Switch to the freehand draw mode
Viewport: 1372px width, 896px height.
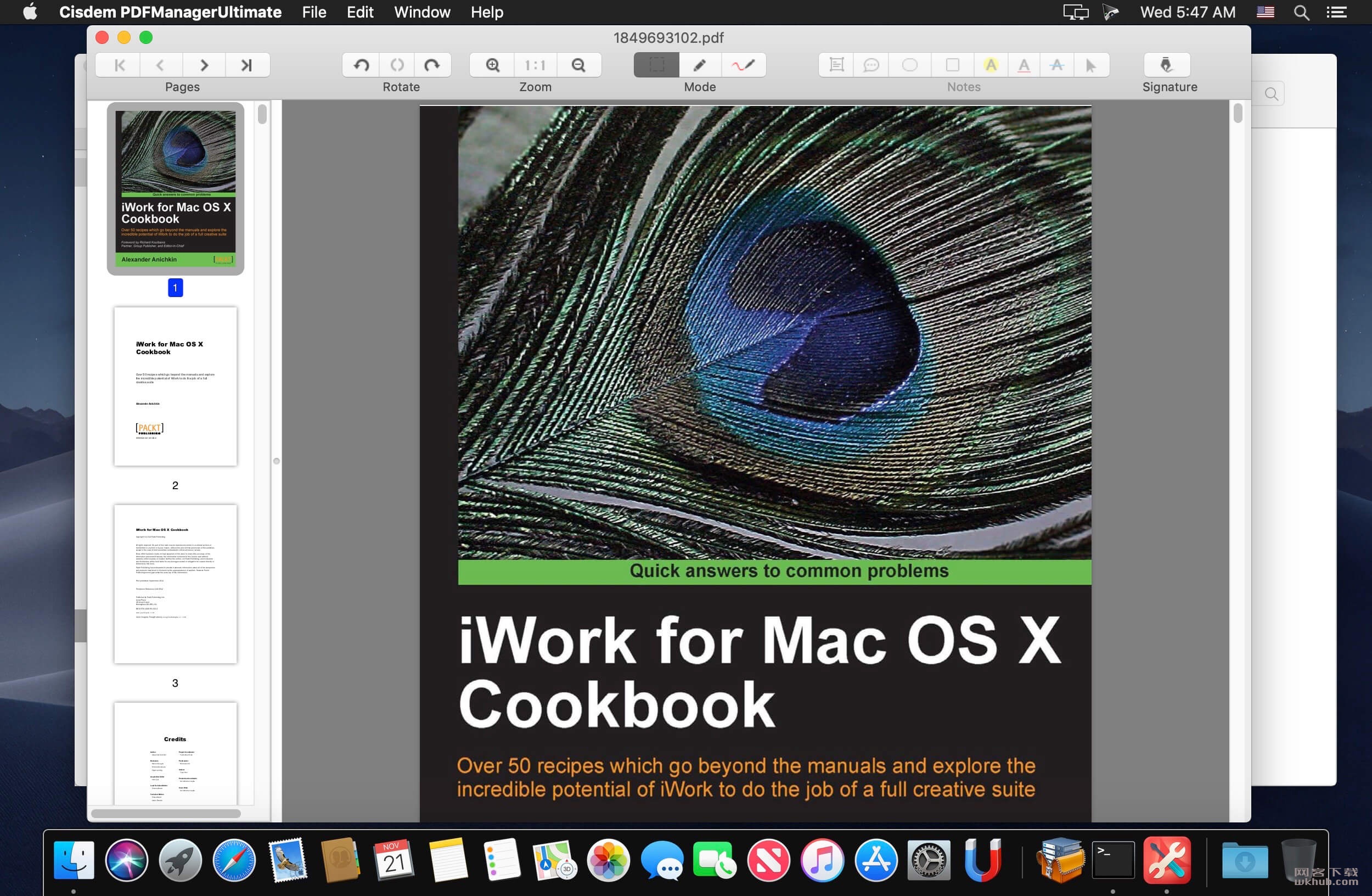(744, 65)
